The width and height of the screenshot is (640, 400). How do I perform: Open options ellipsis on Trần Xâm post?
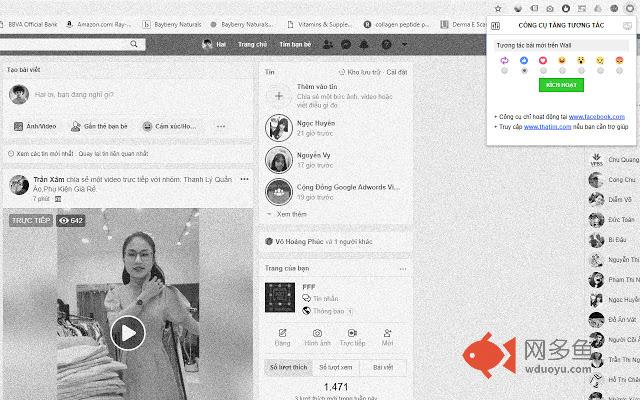244,179
